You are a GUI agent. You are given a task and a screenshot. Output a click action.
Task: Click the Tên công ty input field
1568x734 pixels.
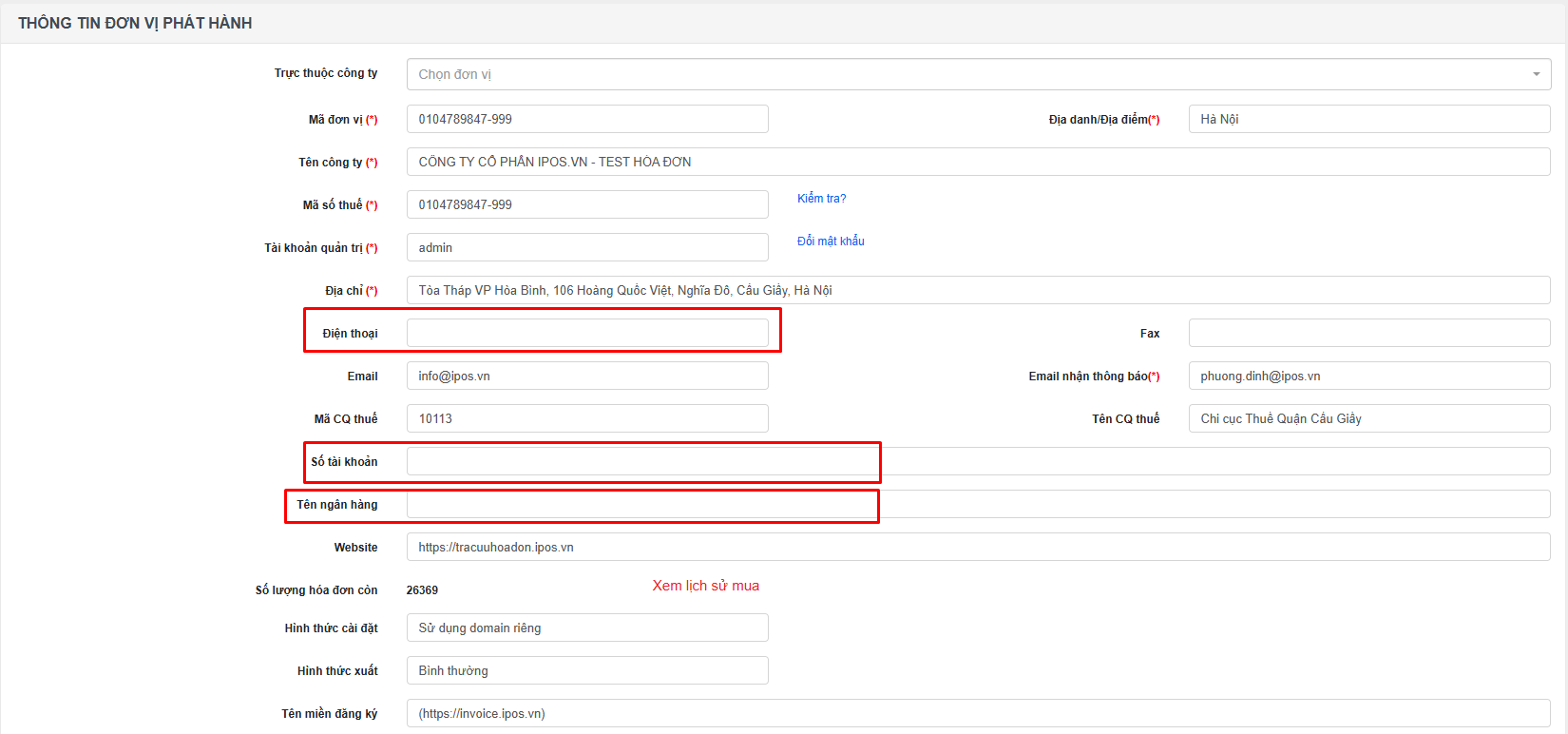978,162
